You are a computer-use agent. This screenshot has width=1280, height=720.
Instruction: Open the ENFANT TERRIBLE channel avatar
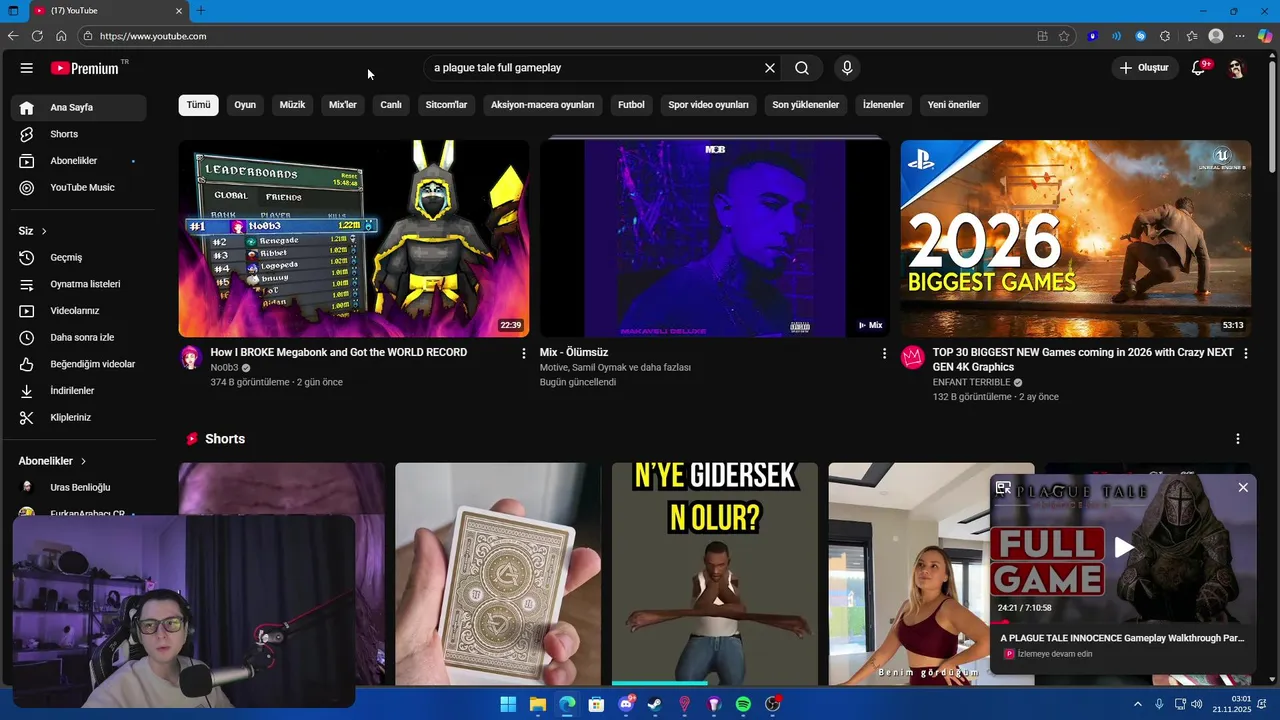point(912,358)
